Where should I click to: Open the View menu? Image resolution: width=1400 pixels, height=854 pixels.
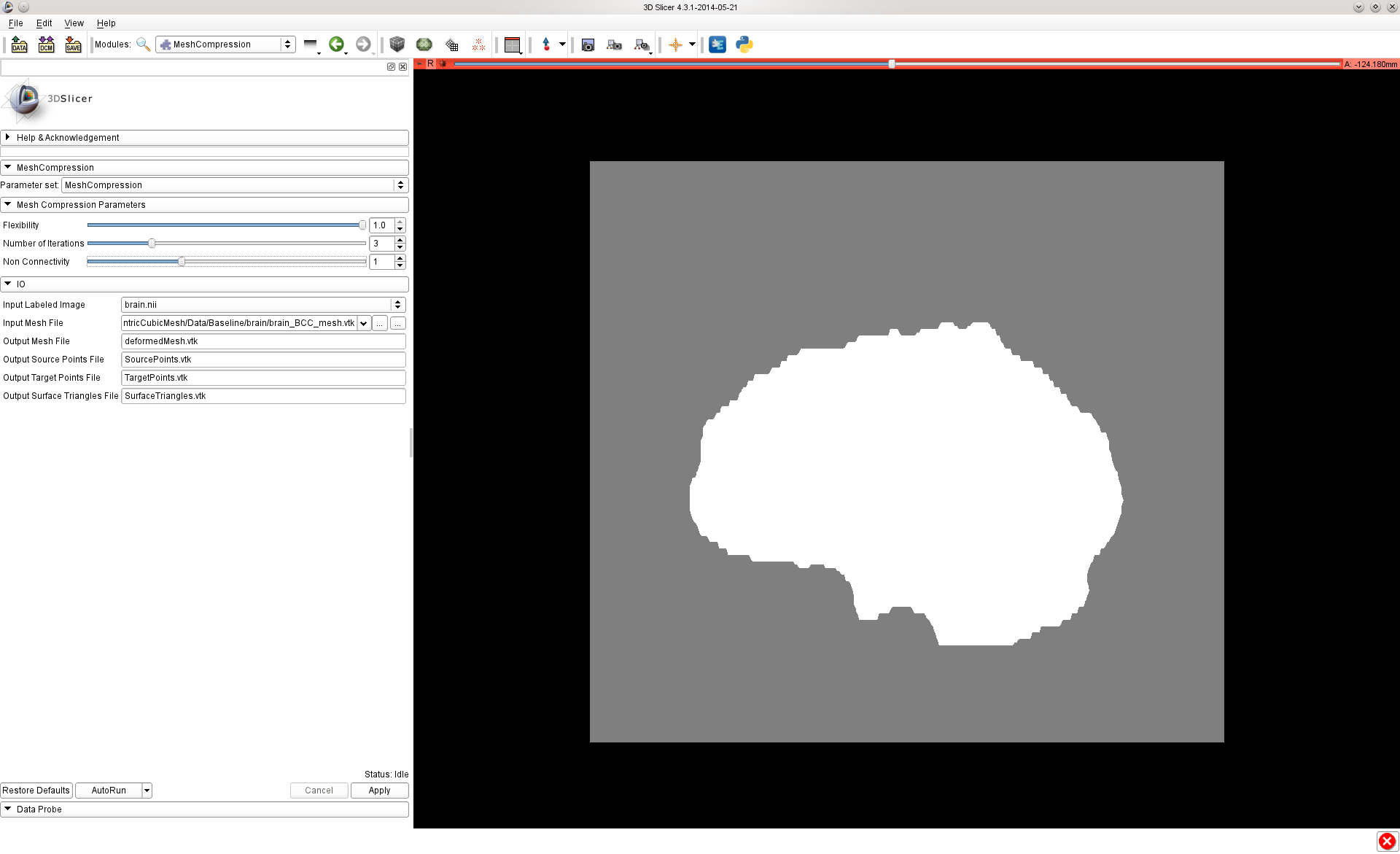(74, 23)
